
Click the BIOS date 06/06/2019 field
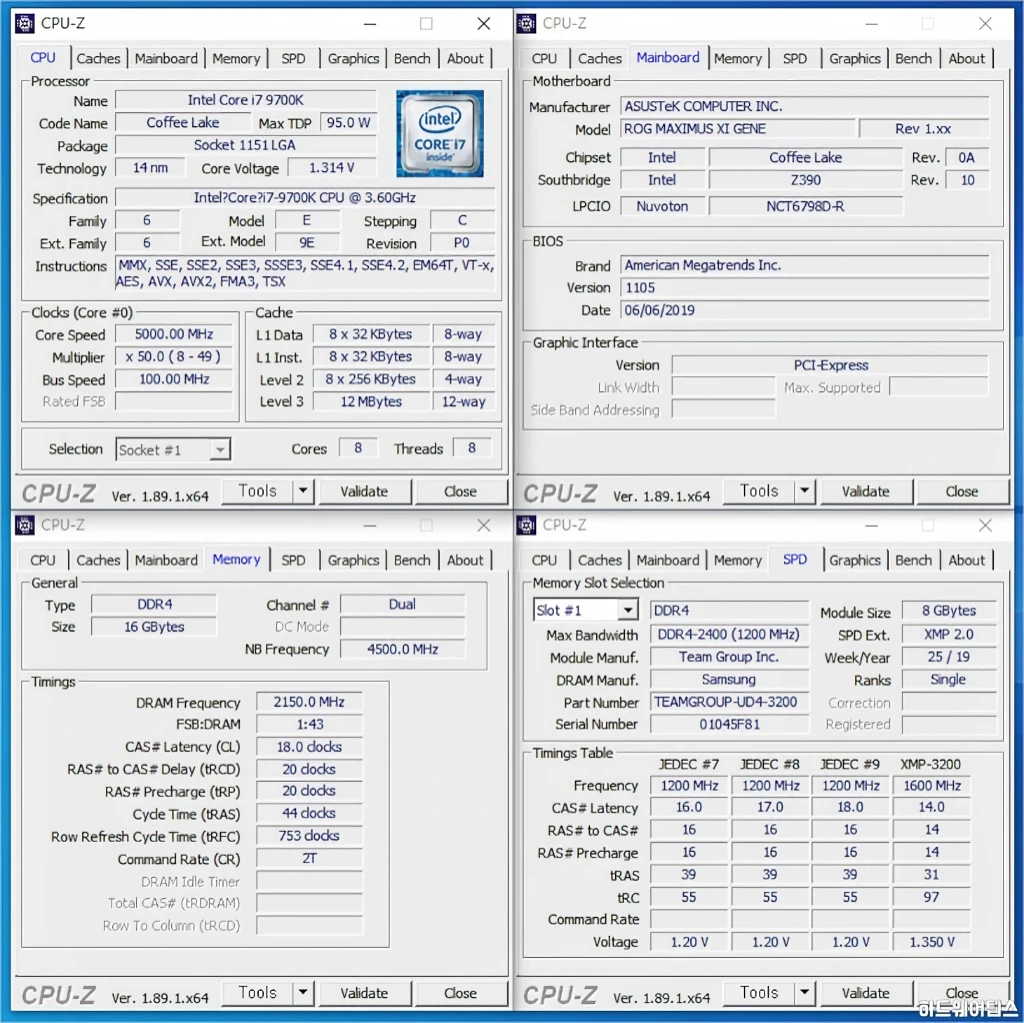805,310
